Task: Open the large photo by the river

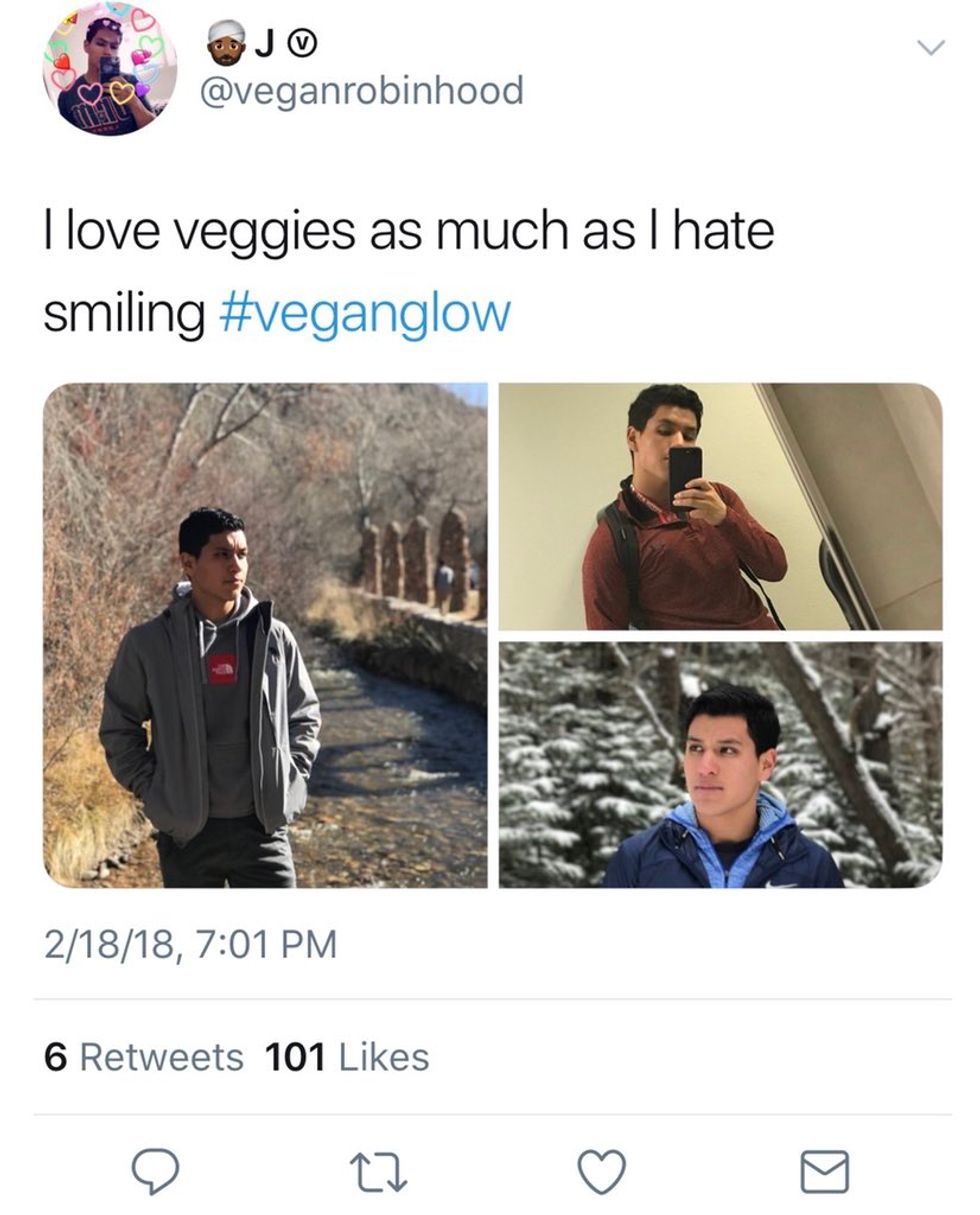Action: (265, 635)
